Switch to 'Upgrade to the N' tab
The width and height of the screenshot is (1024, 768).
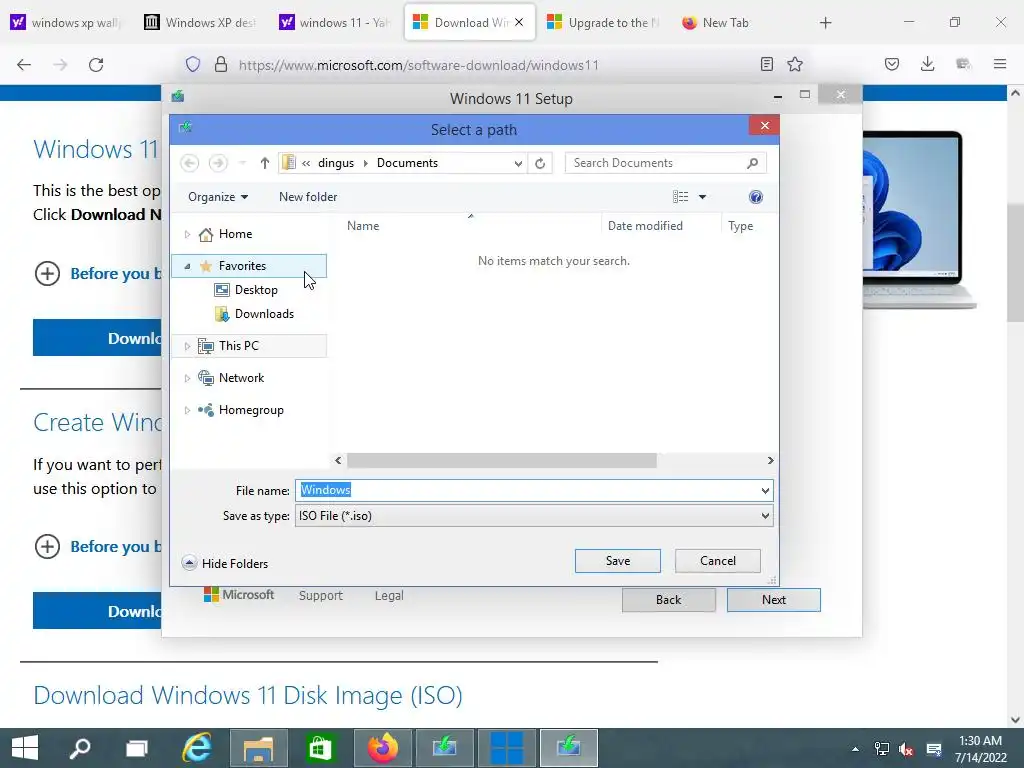pyautogui.click(x=603, y=23)
